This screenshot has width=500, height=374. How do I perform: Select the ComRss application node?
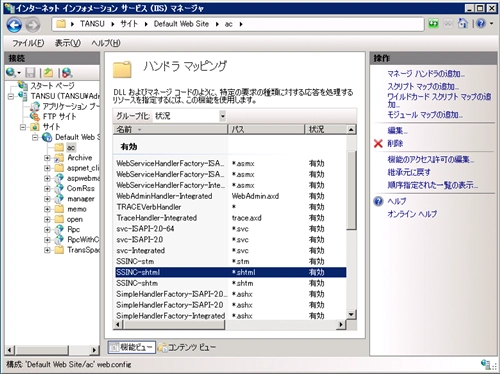(x=81, y=188)
